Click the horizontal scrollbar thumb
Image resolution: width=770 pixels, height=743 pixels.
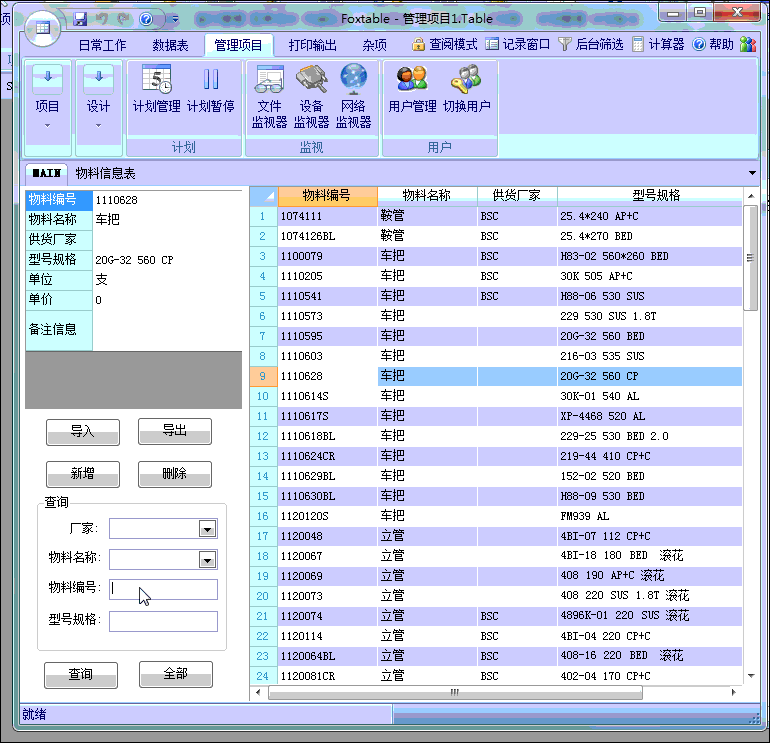coord(455,692)
